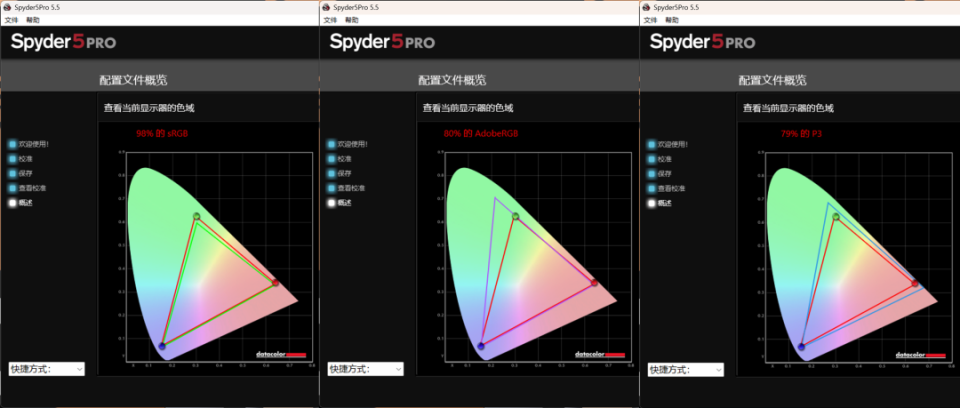The width and height of the screenshot is (960, 408).
Task: Go to 欢迎使用! step in P3 window
Action: 668,145
